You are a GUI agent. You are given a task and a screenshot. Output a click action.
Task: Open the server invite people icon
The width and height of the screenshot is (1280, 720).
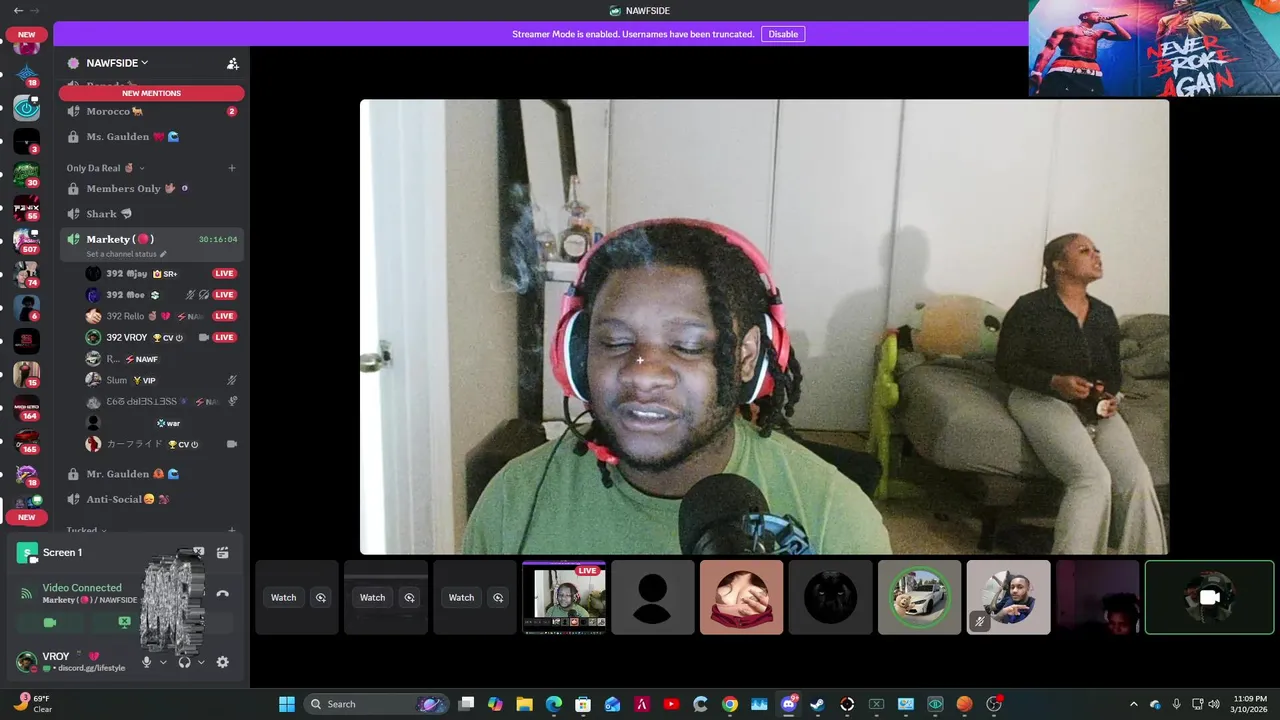233,63
